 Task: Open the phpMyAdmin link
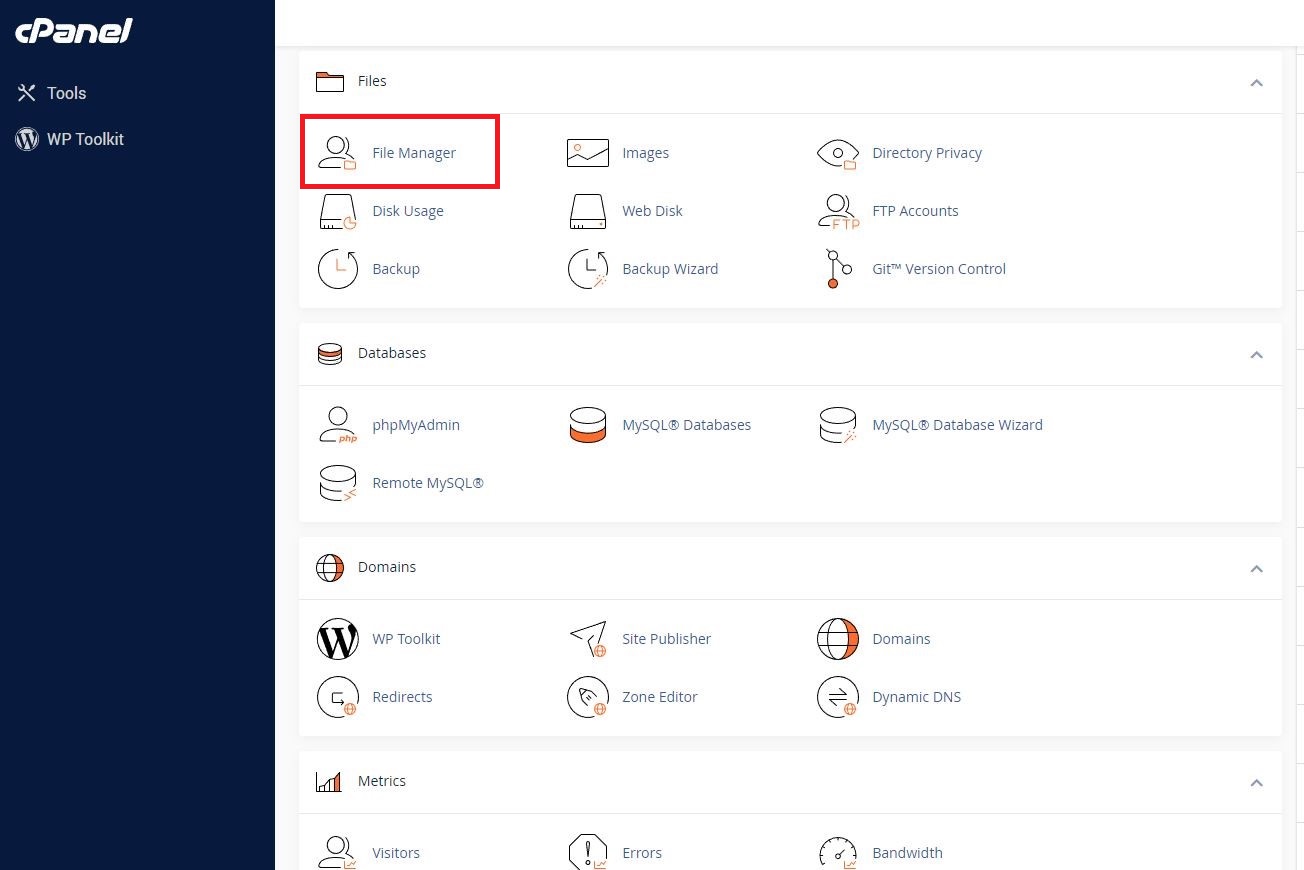click(x=416, y=425)
